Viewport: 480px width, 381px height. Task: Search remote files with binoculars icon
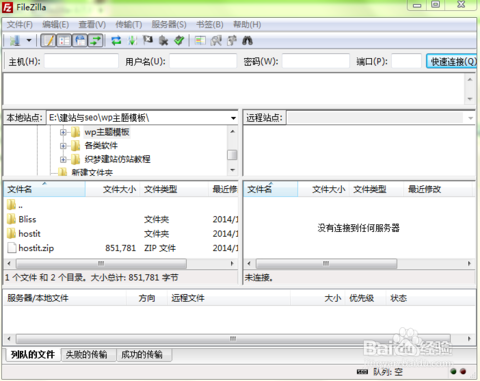247,41
